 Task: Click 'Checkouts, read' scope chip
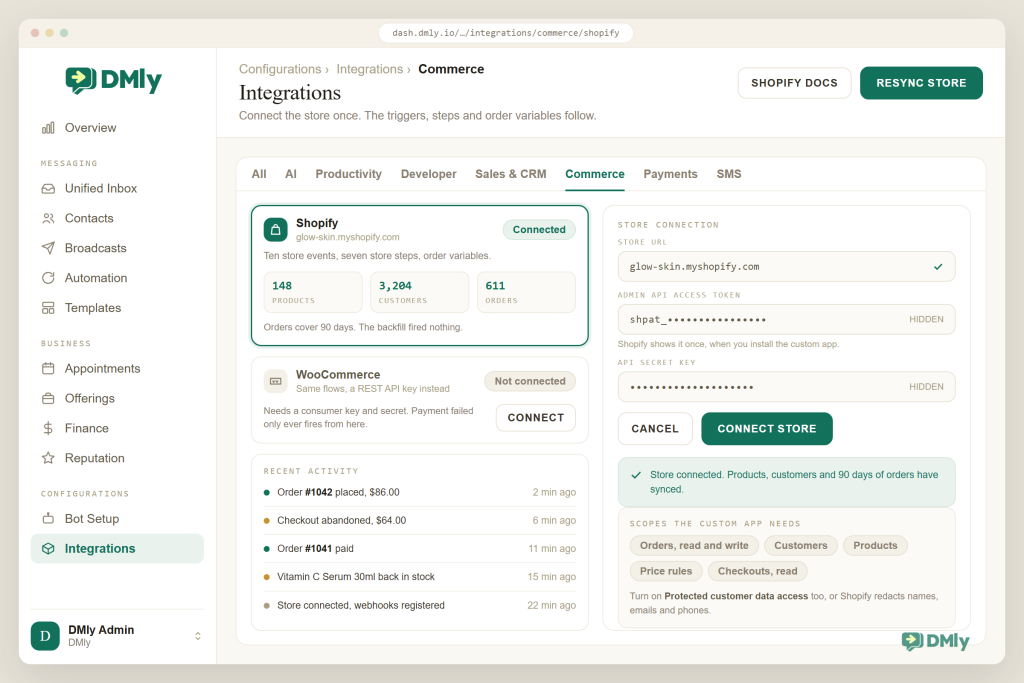pos(758,571)
